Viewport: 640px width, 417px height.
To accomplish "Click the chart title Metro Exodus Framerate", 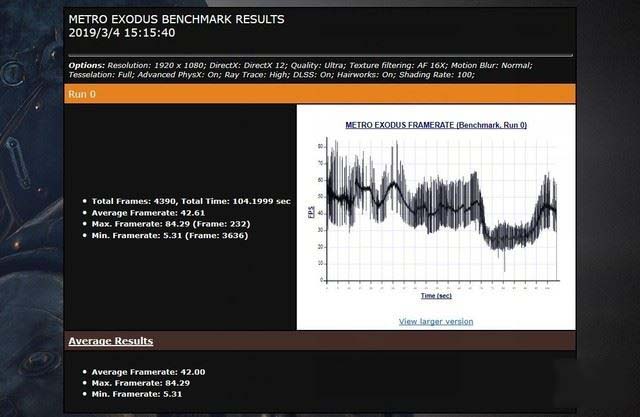I will click(435, 126).
